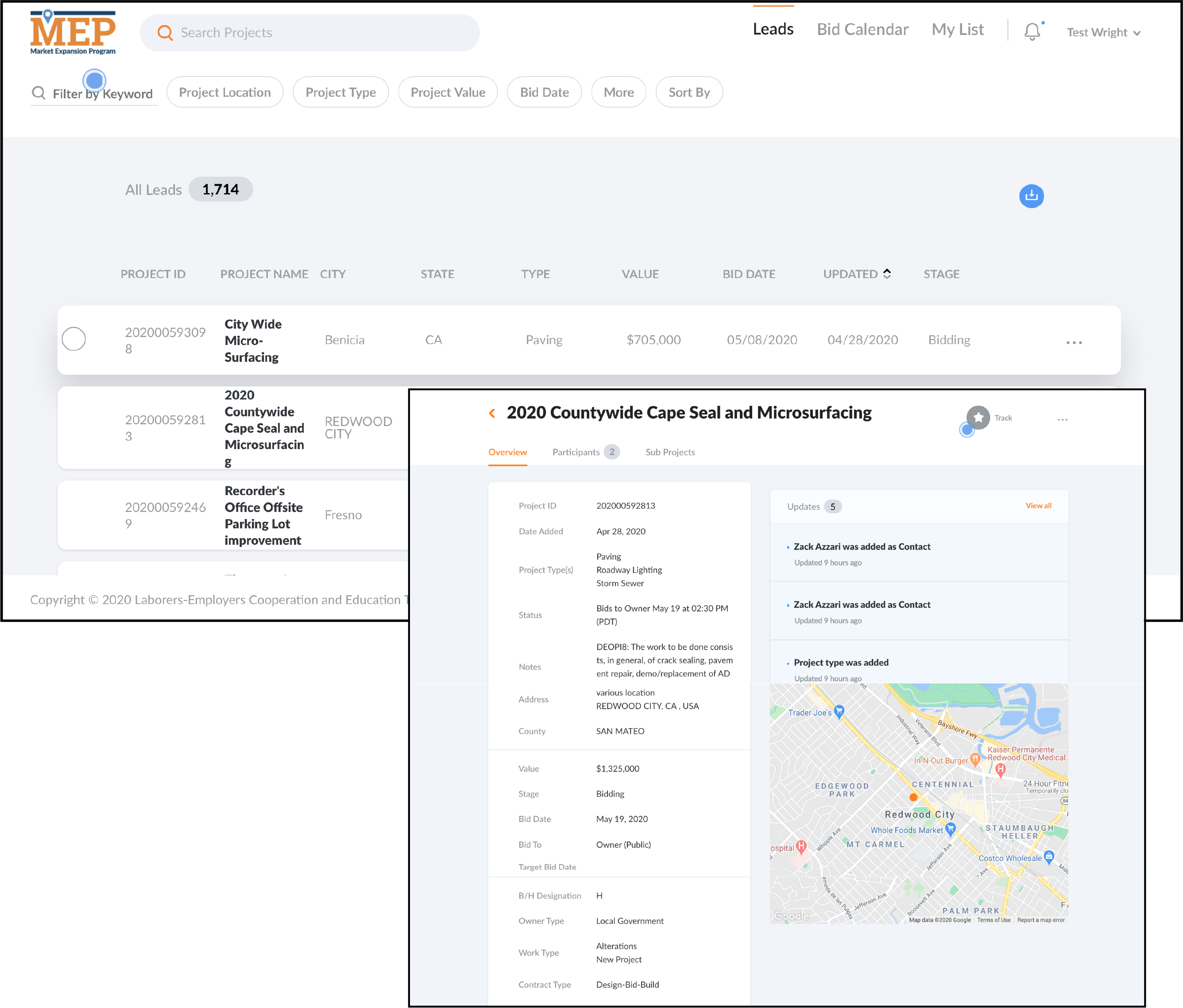
Task: Click the Updates count badge 5
Action: (833, 507)
